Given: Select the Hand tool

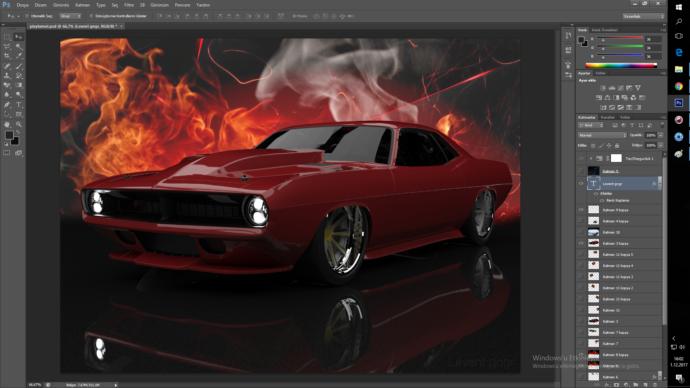Looking at the screenshot, I should pyautogui.click(x=7, y=124).
